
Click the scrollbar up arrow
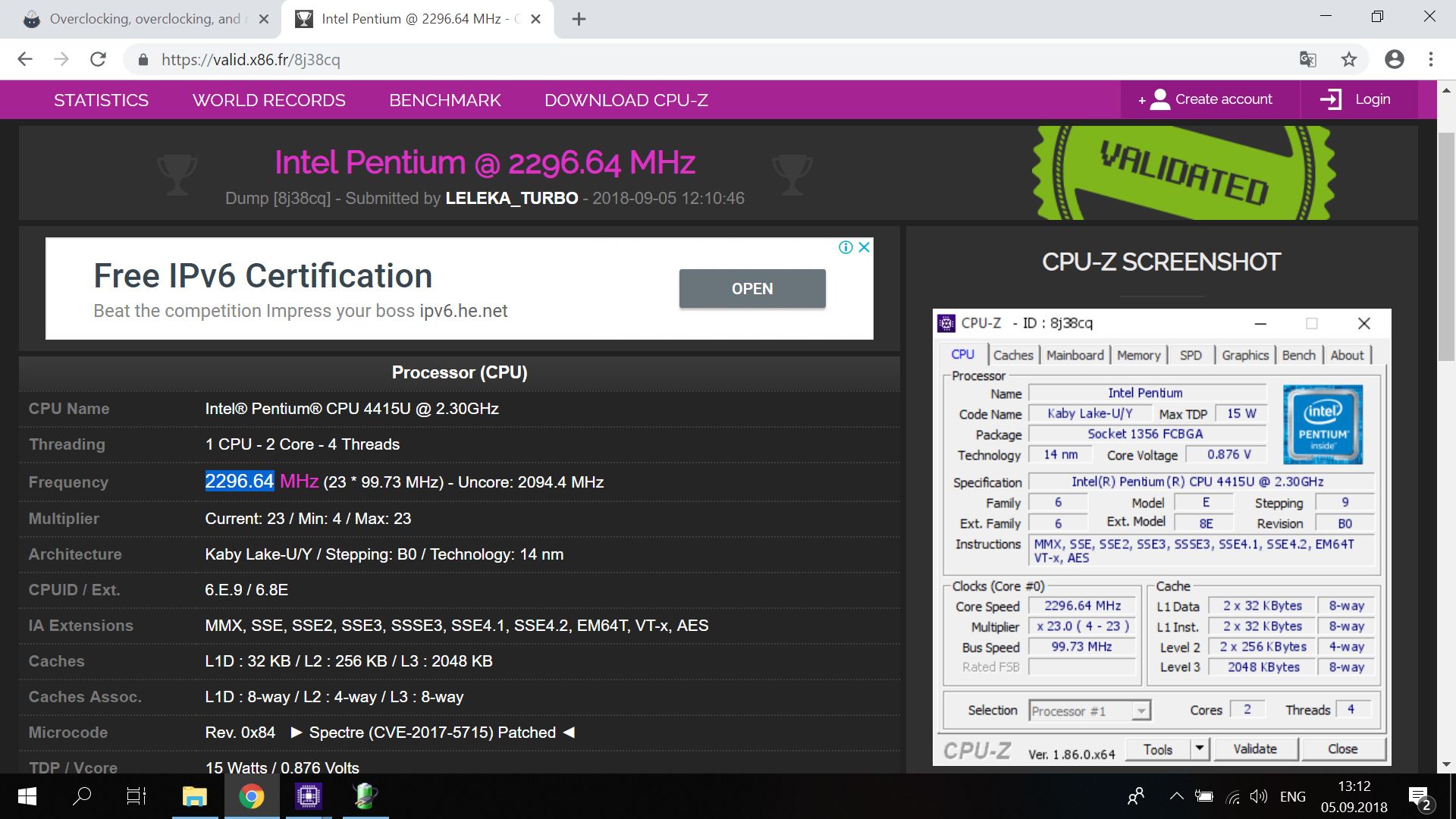[1447, 89]
